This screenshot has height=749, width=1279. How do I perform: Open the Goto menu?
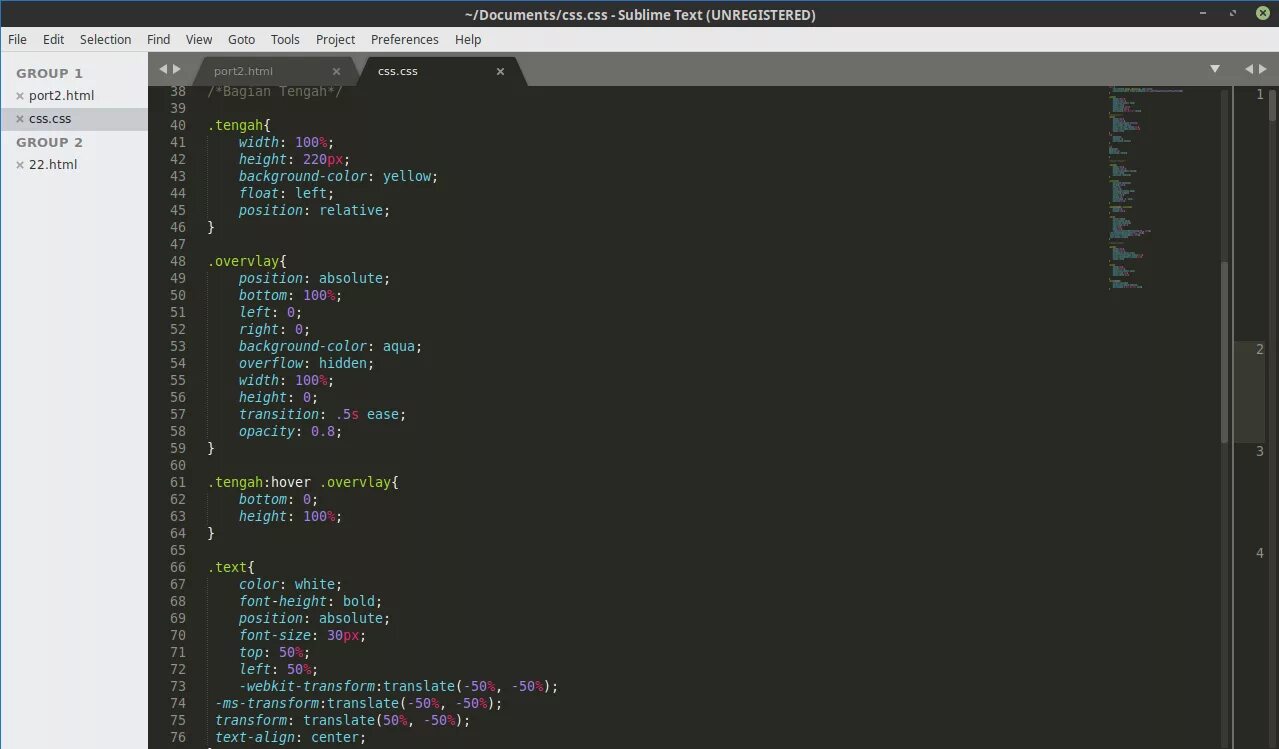pyautogui.click(x=241, y=39)
